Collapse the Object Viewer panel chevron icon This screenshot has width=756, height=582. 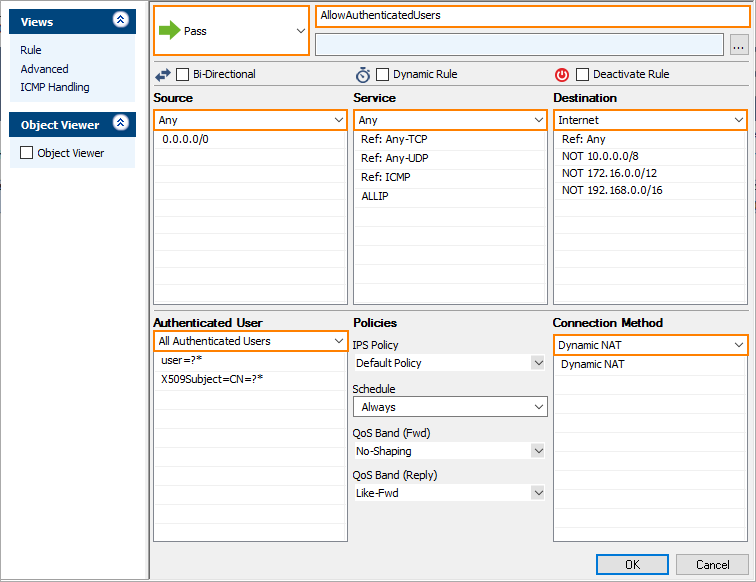coord(121,122)
